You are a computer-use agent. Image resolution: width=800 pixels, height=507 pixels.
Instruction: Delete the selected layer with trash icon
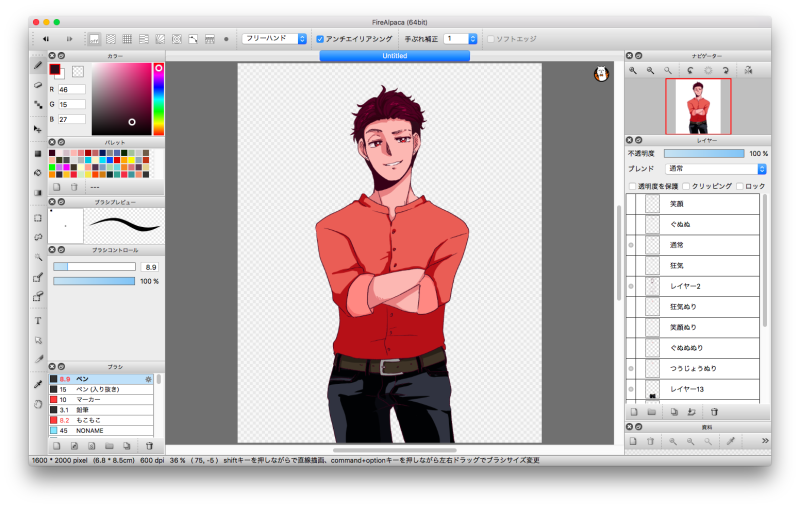tap(714, 412)
